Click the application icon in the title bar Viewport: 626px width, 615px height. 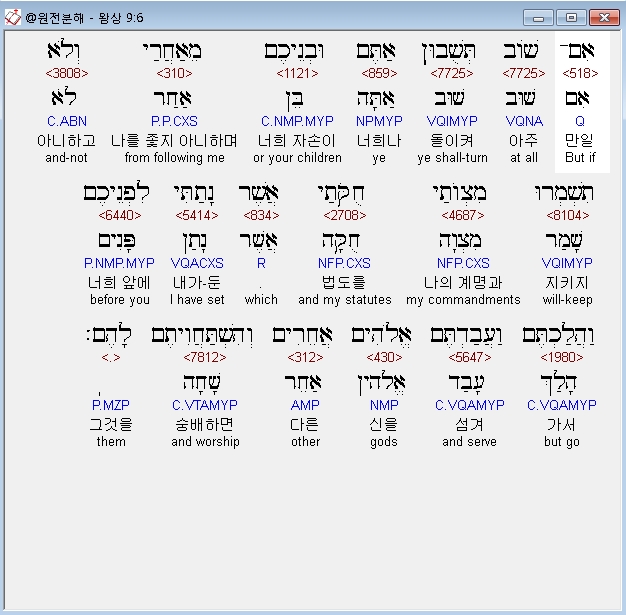click(x=12, y=17)
